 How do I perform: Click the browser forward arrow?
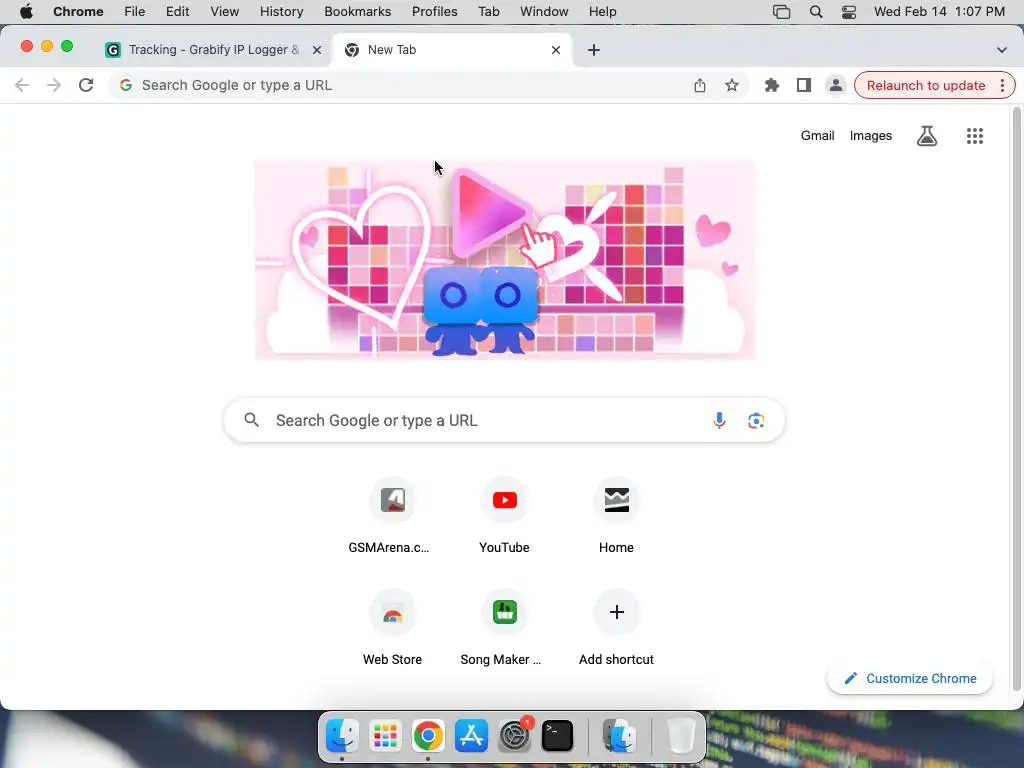[x=54, y=86]
